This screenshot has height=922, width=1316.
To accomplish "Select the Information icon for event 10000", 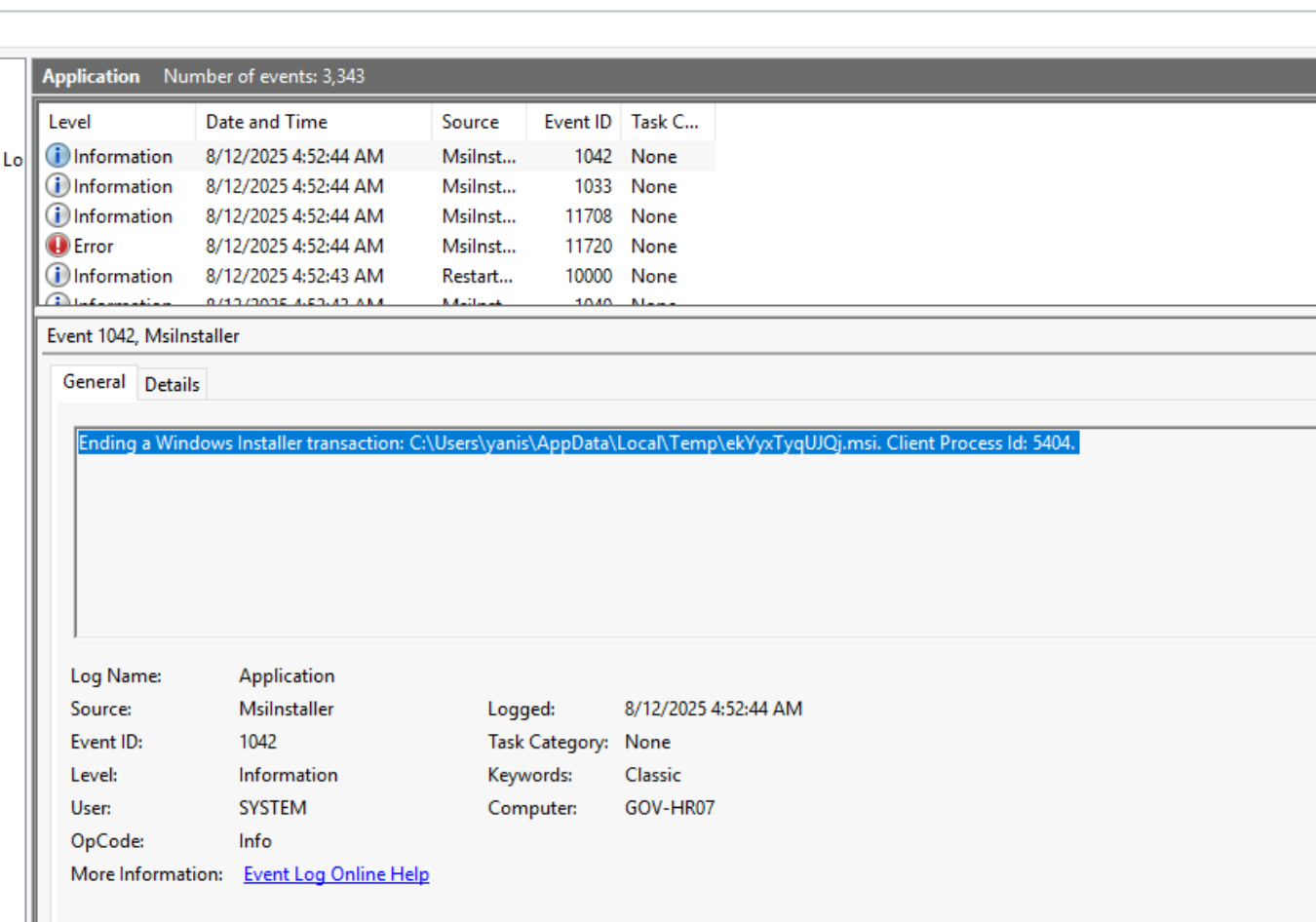I will click(58, 276).
